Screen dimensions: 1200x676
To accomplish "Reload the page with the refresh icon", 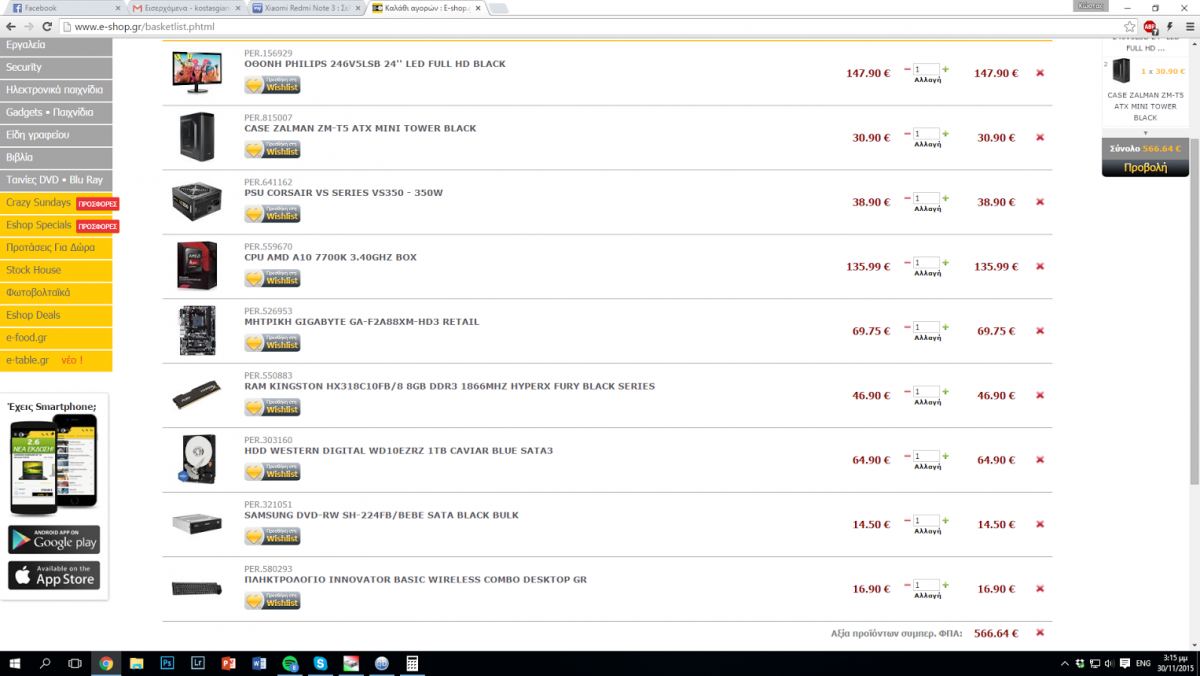I will (x=47, y=27).
